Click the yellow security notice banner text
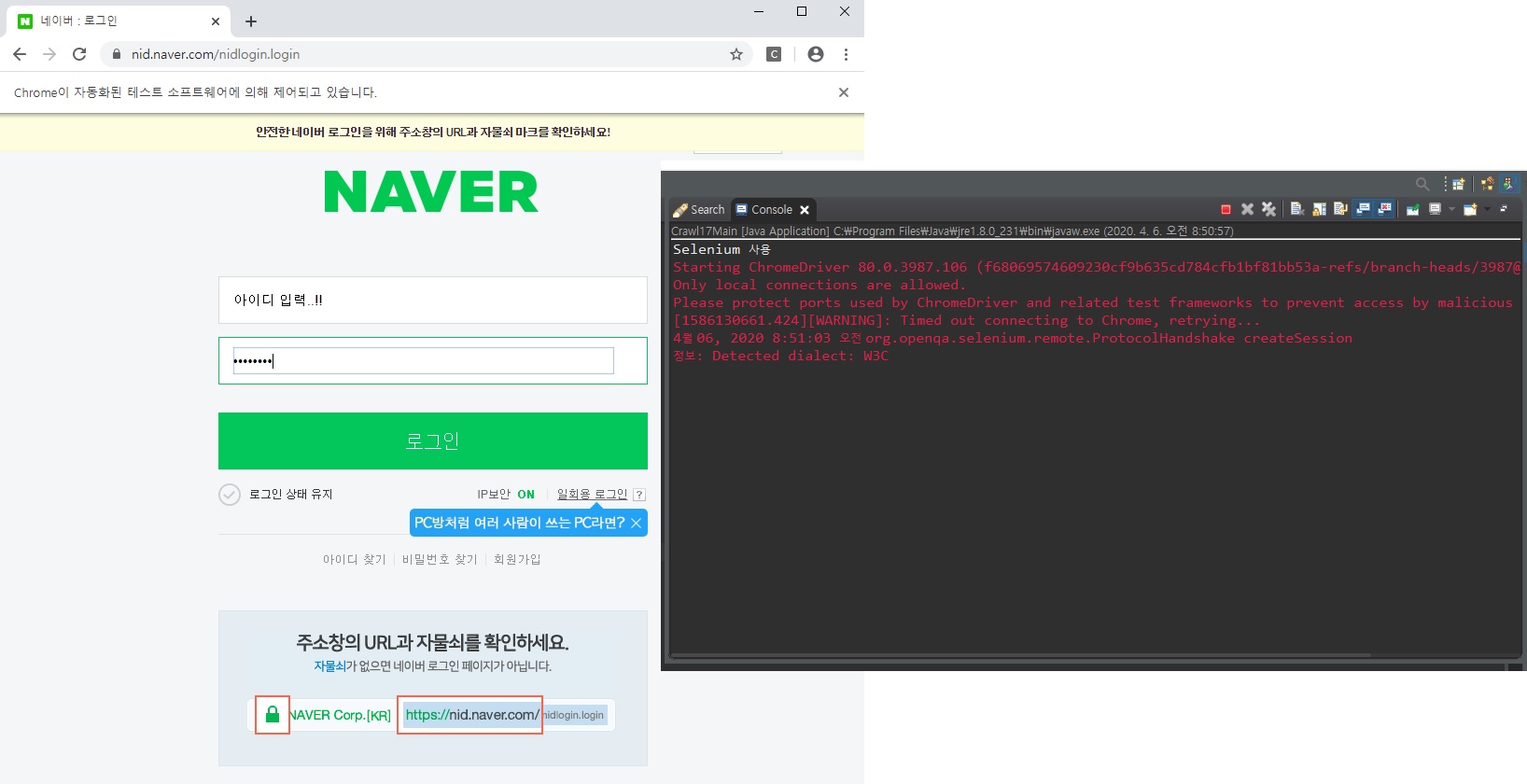 coord(433,133)
